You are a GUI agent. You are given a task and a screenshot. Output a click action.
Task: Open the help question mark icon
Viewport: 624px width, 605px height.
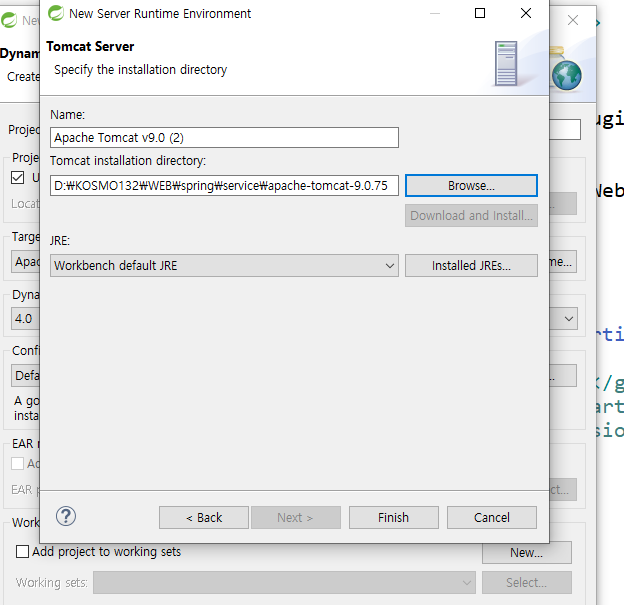coord(66,516)
